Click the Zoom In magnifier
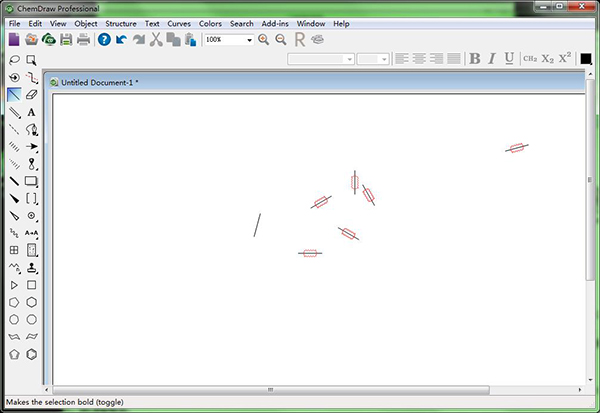 (x=264, y=39)
